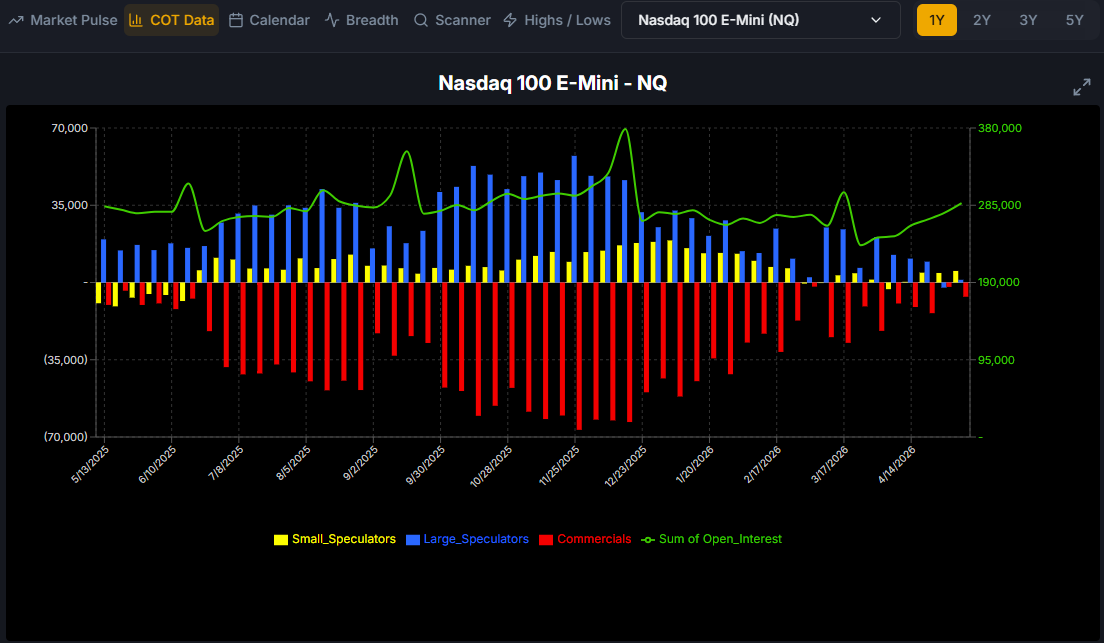Switch to the 5Y time range
Image resolution: width=1104 pixels, height=643 pixels.
[x=1074, y=20]
